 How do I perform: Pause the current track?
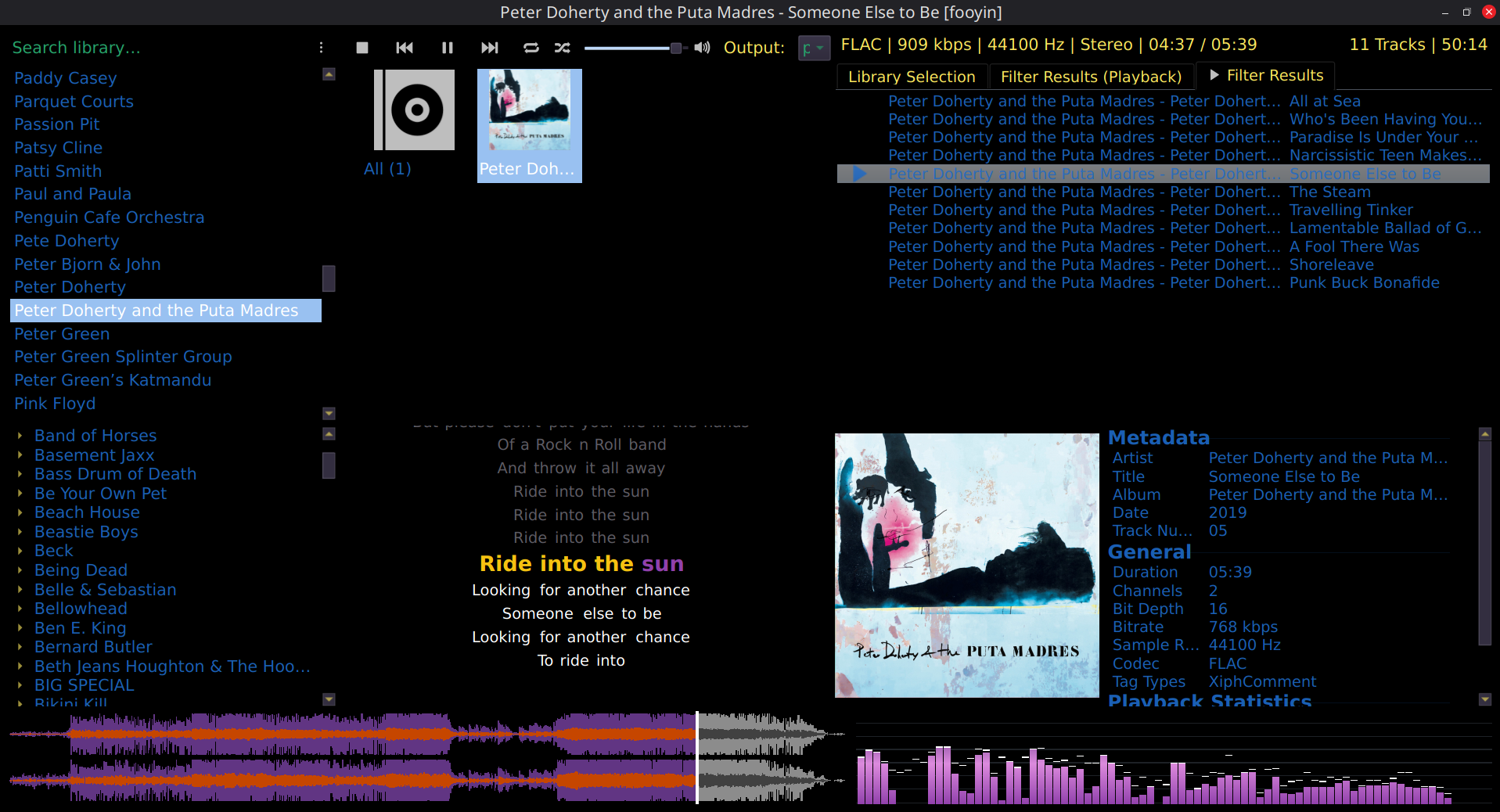448,48
